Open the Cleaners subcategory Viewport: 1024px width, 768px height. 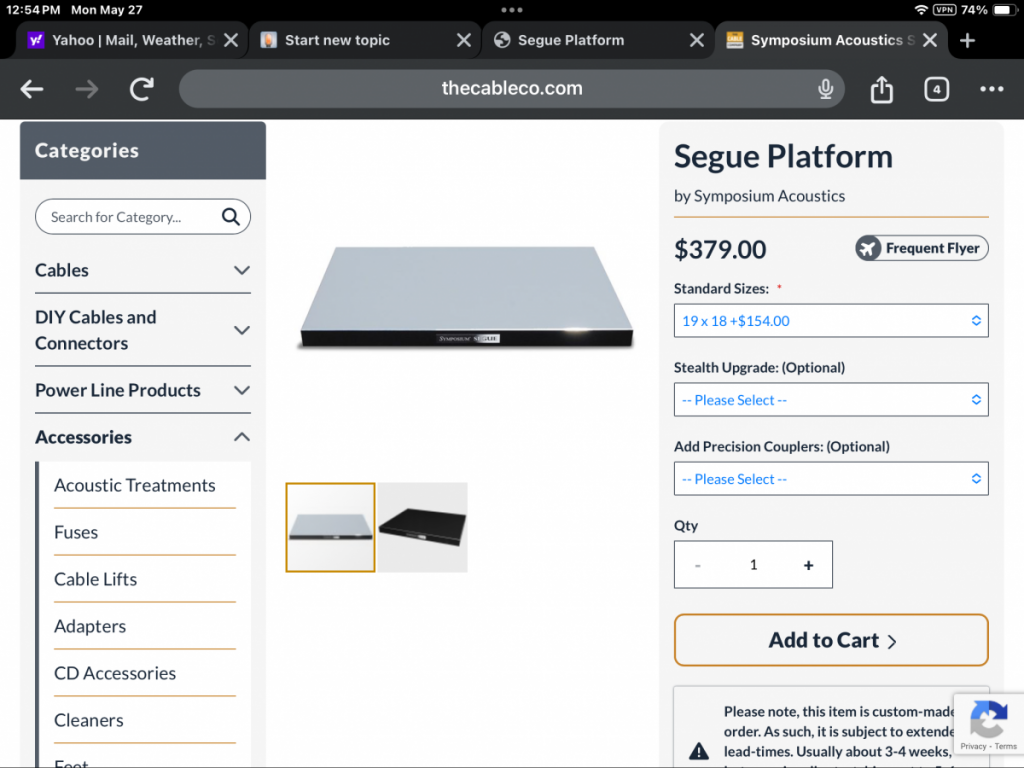click(x=89, y=720)
